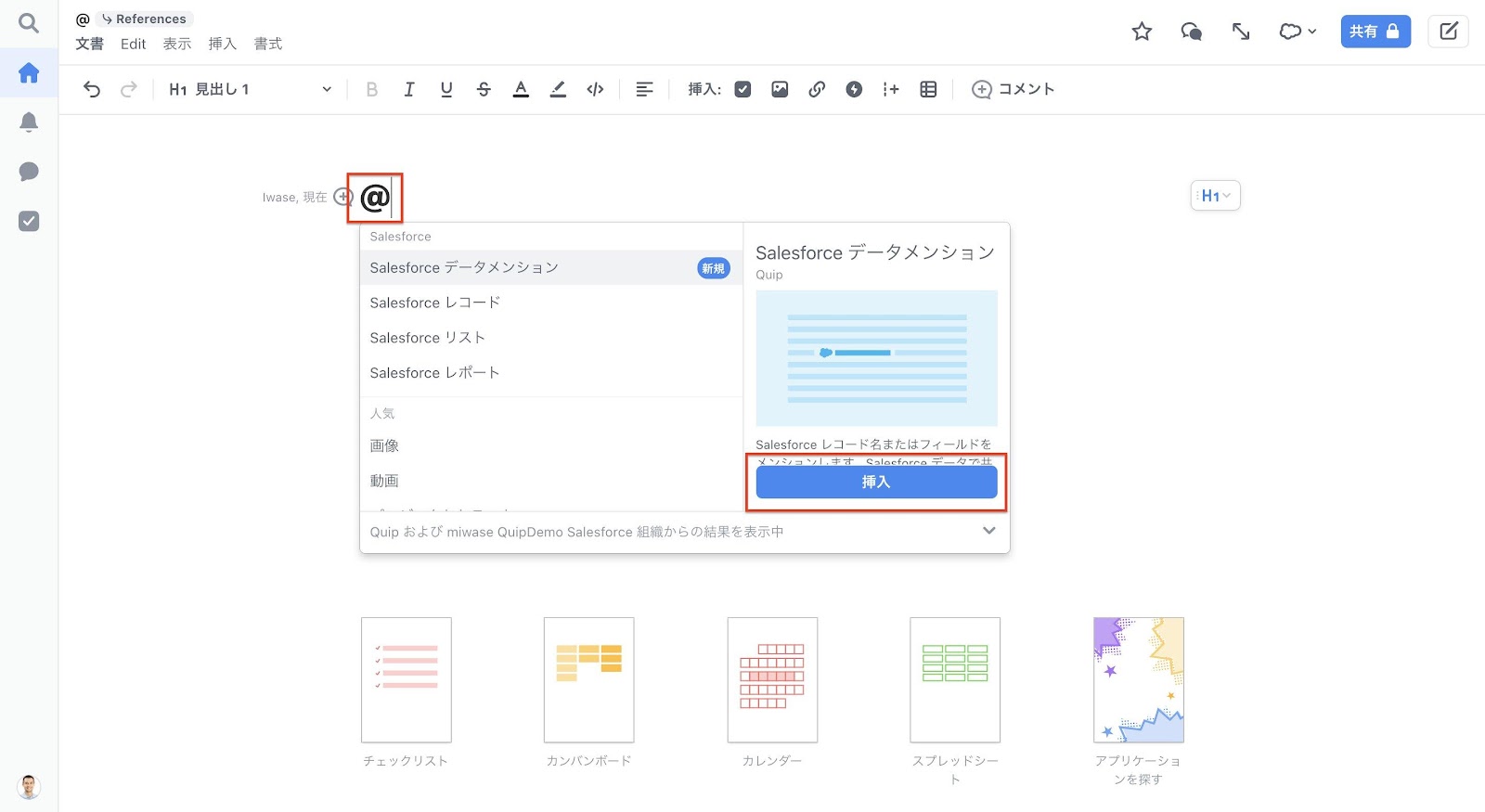The image size is (1485, 812).
Task: Expand the search results source chevron
Action: point(988,531)
